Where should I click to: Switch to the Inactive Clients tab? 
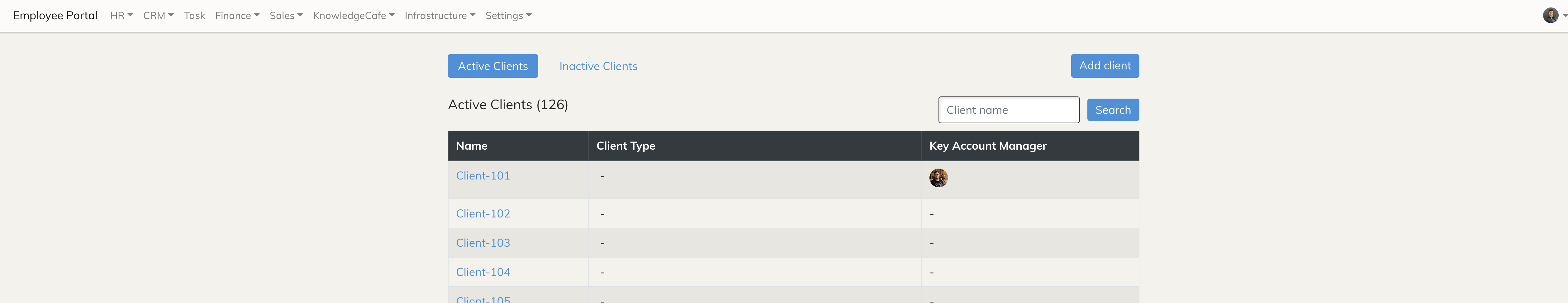(598, 66)
